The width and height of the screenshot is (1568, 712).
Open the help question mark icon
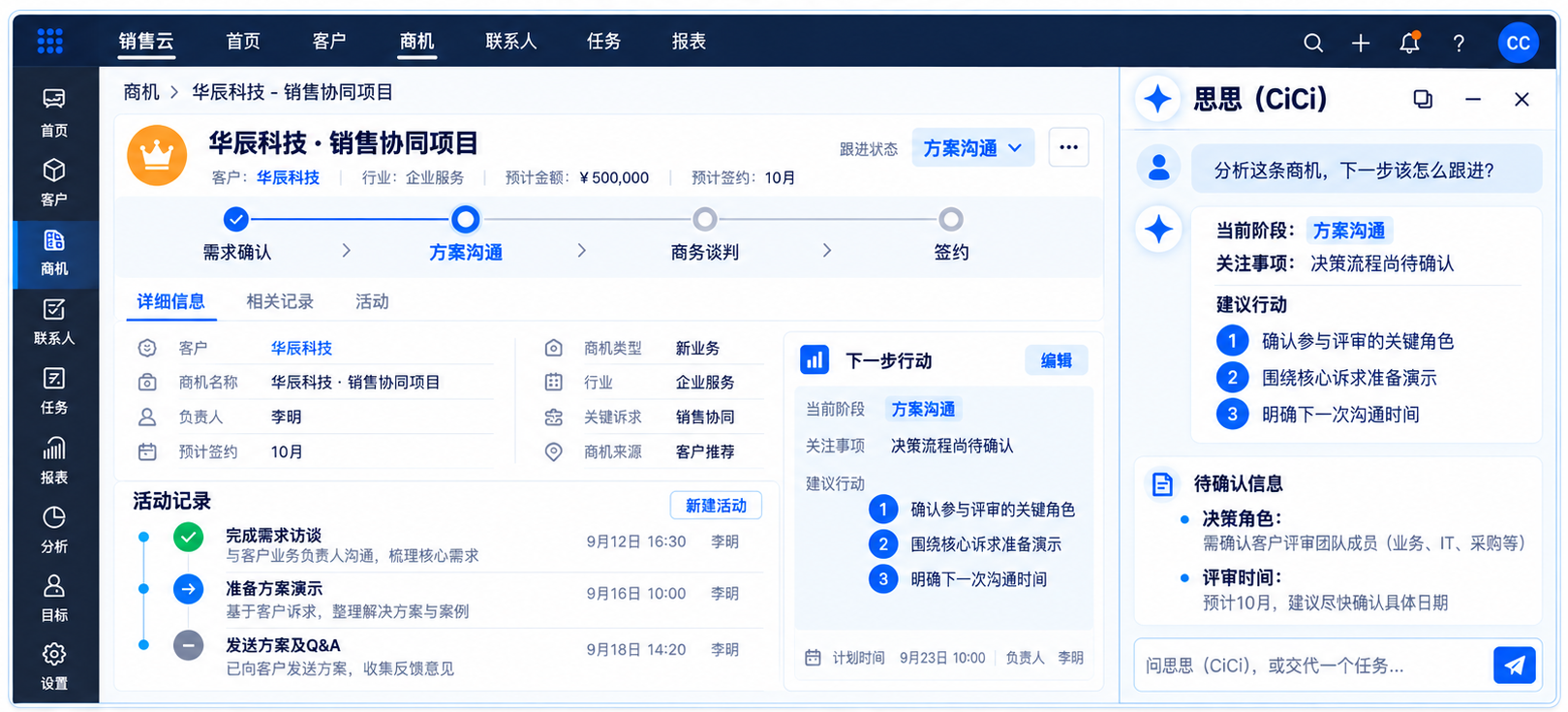click(x=1459, y=43)
